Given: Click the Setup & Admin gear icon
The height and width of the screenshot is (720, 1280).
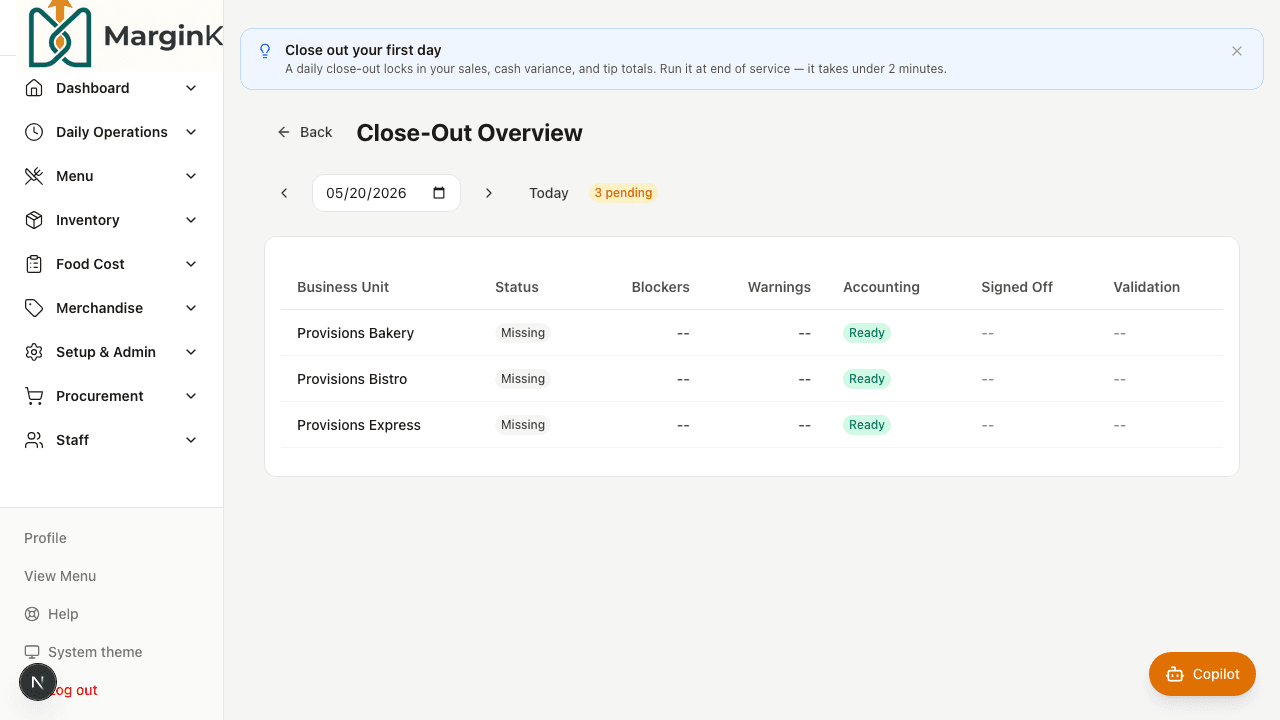Looking at the screenshot, I should click(34, 352).
